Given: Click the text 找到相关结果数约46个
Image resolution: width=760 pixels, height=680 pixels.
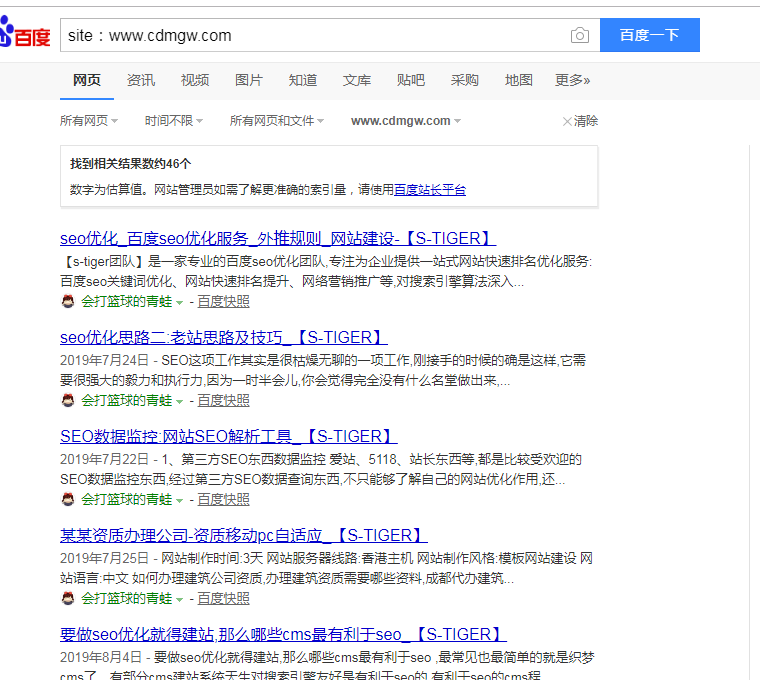Looking at the screenshot, I should click(x=130, y=164).
